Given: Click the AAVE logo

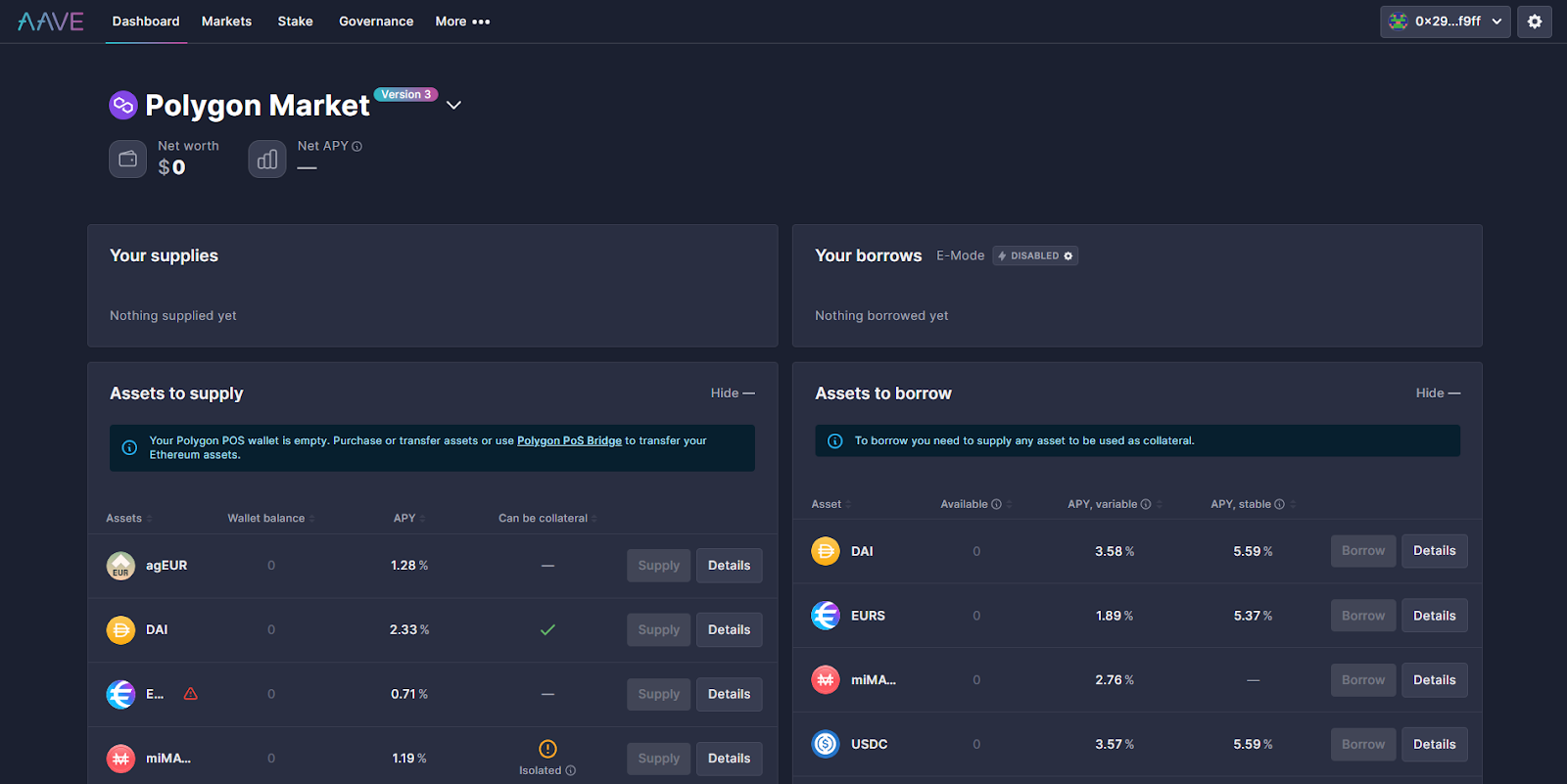Looking at the screenshot, I should [51, 22].
